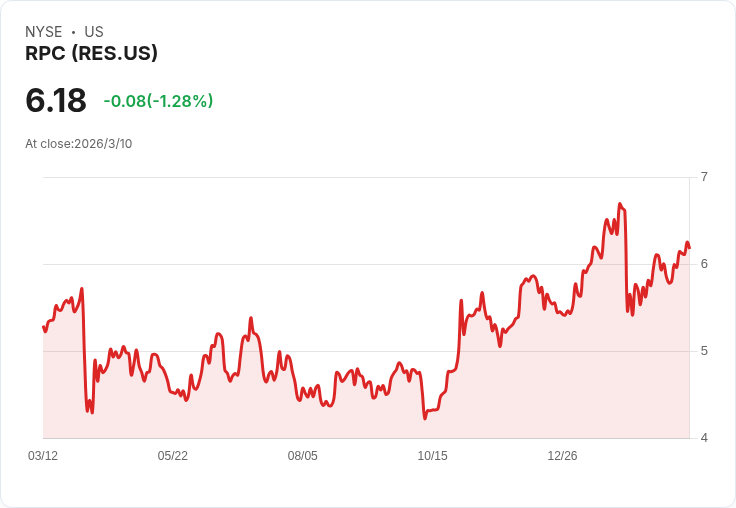Click the 6 price level on y-axis
Image resolution: width=736 pixels, height=508 pixels.
(x=704, y=264)
